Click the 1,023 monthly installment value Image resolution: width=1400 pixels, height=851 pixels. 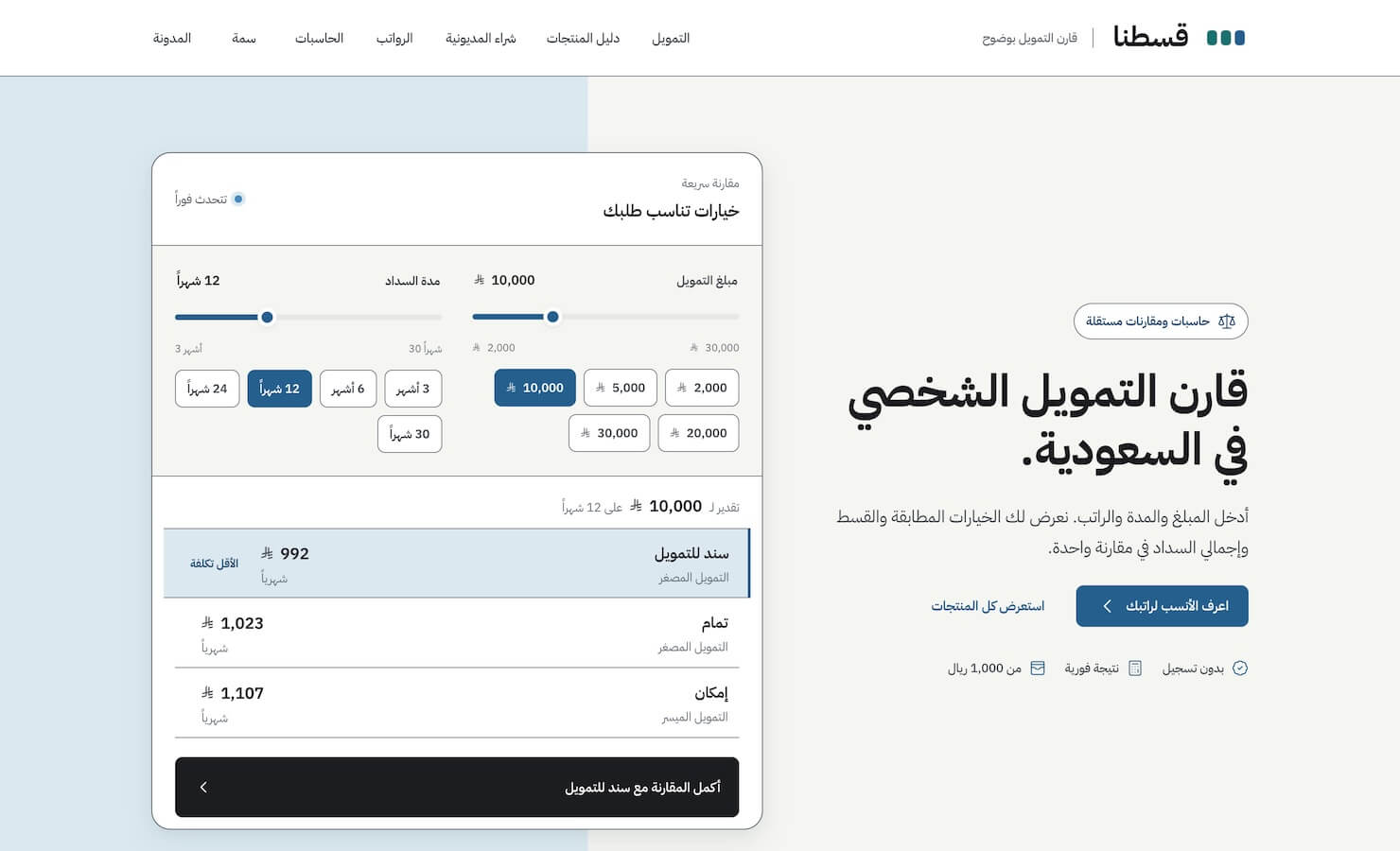point(233,623)
